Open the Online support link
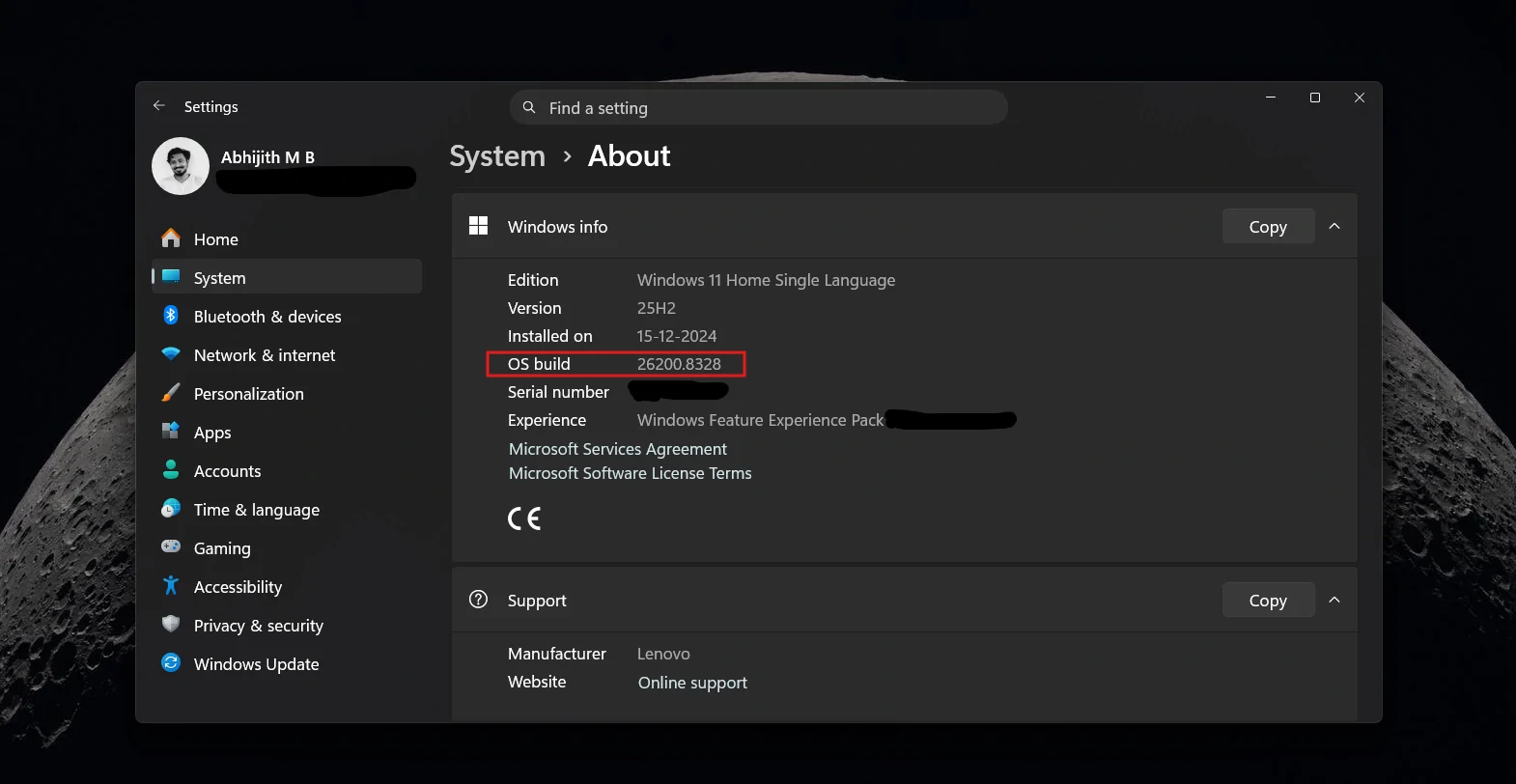The width and height of the screenshot is (1516, 784). (x=692, y=683)
